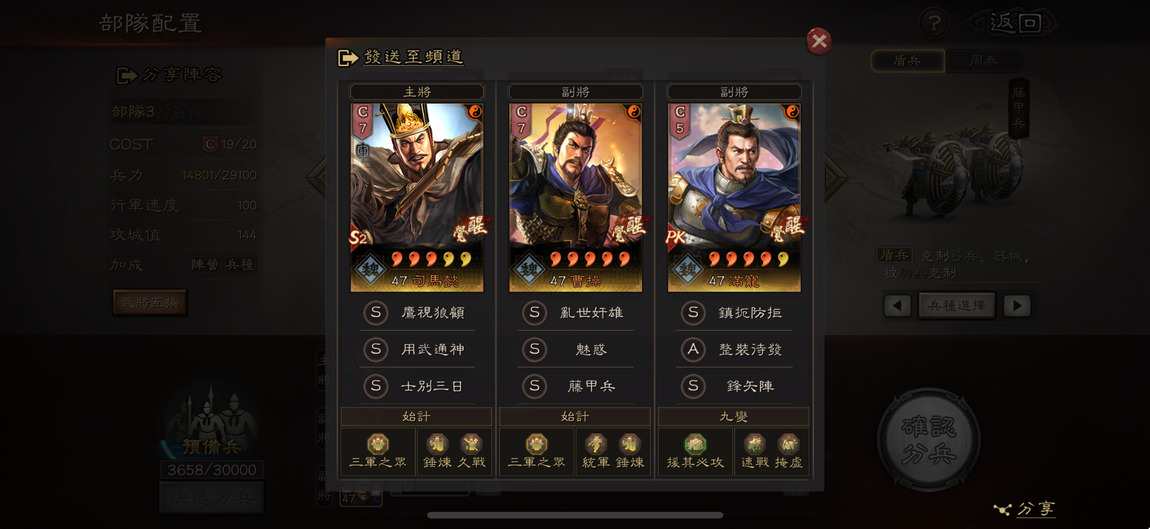Click the 三軍之眾 tactic icon under 司馬懿
Image resolution: width=1150 pixels, height=529 pixels.
pyautogui.click(x=378, y=444)
